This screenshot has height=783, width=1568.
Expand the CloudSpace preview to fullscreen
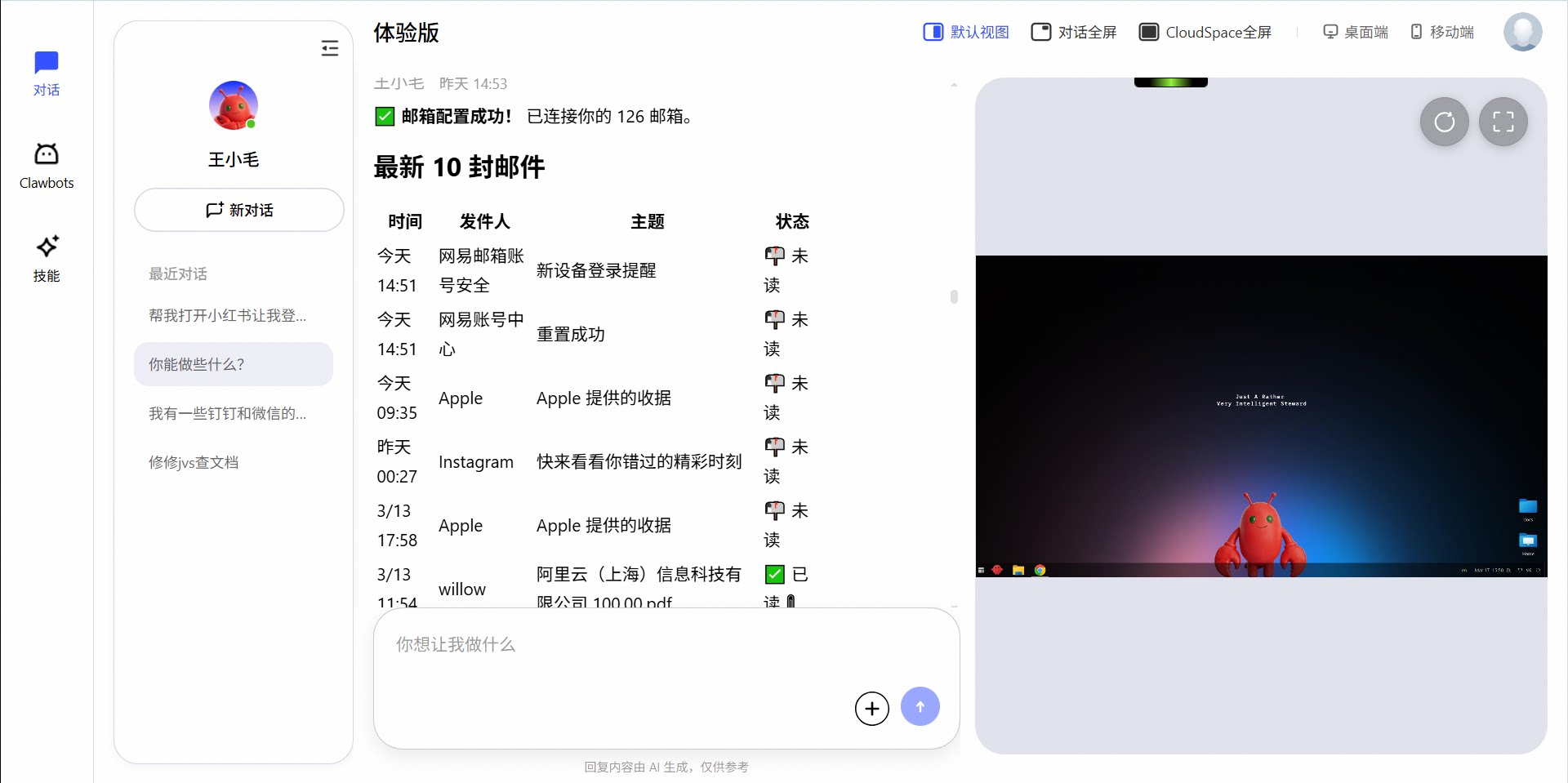click(x=1503, y=122)
